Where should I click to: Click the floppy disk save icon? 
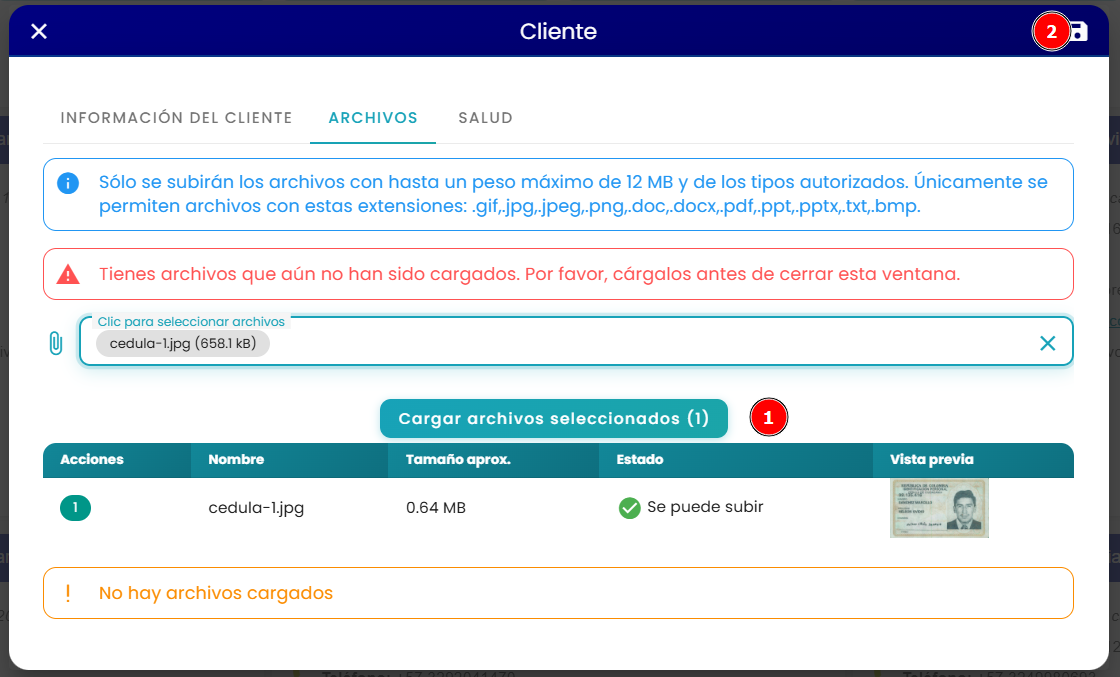tap(1079, 31)
